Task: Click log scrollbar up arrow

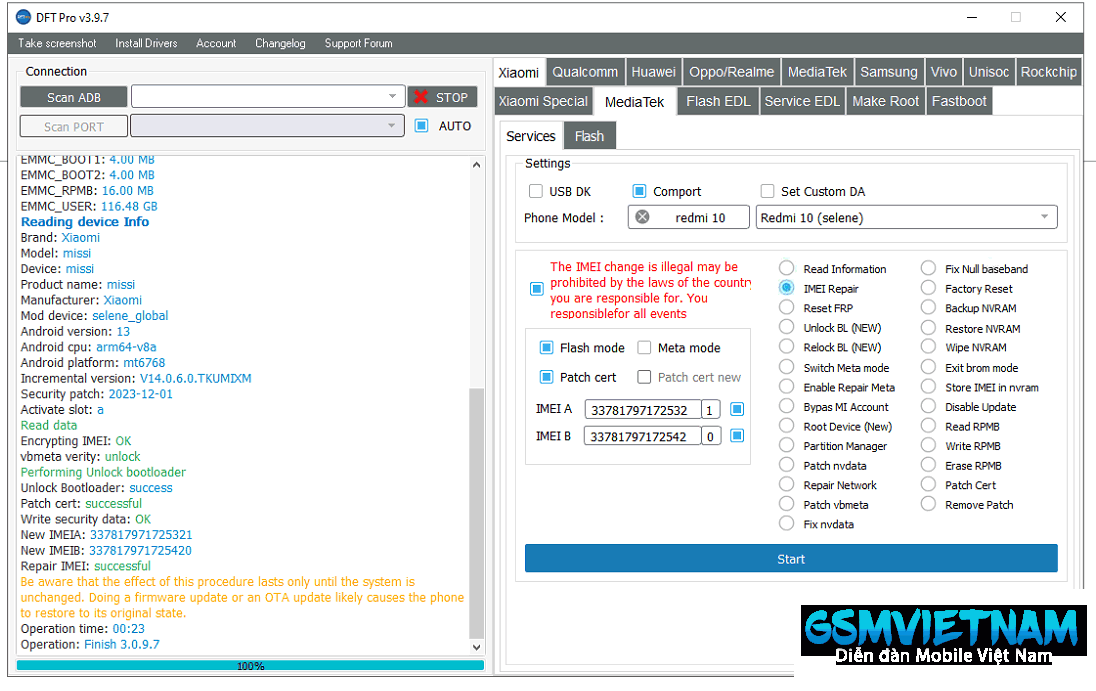Action: (476, 165)
